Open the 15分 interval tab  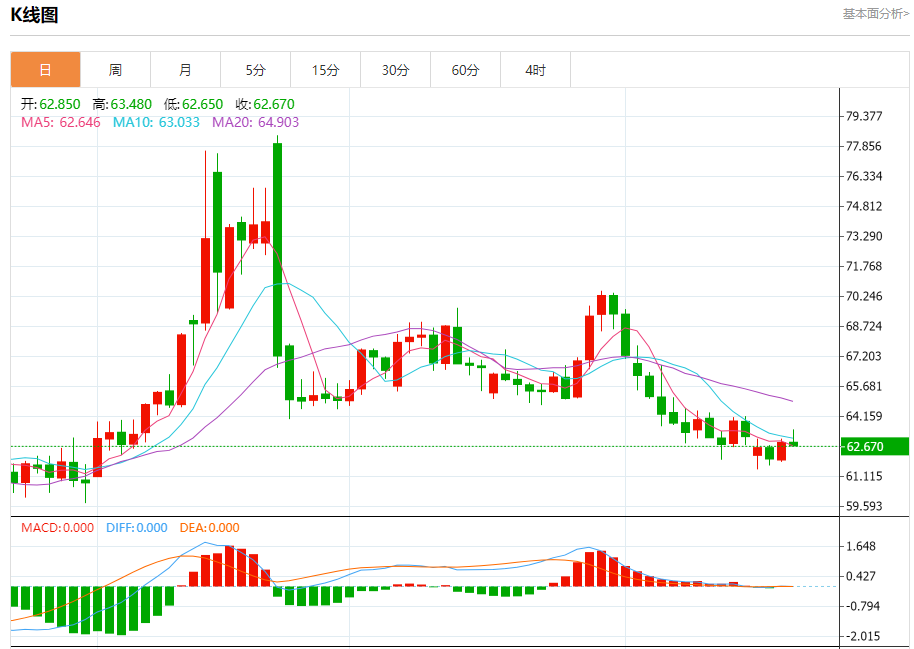point(325,70)
